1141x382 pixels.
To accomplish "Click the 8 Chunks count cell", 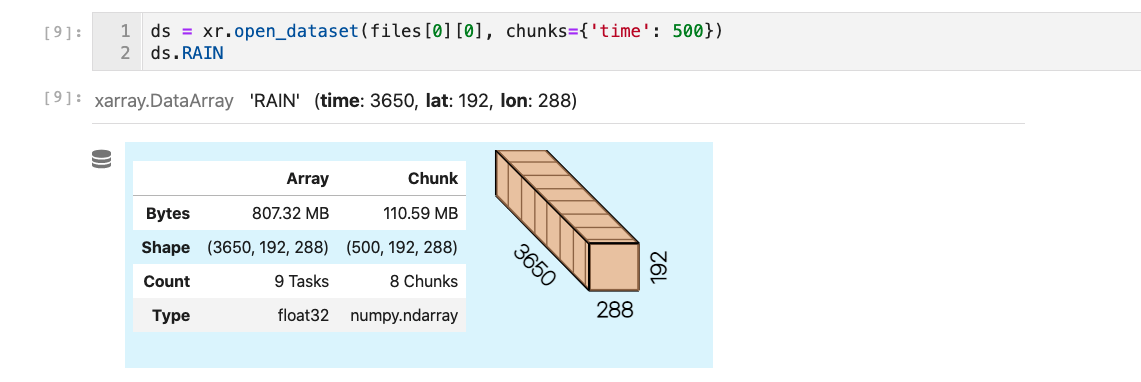I will (424, 282).
